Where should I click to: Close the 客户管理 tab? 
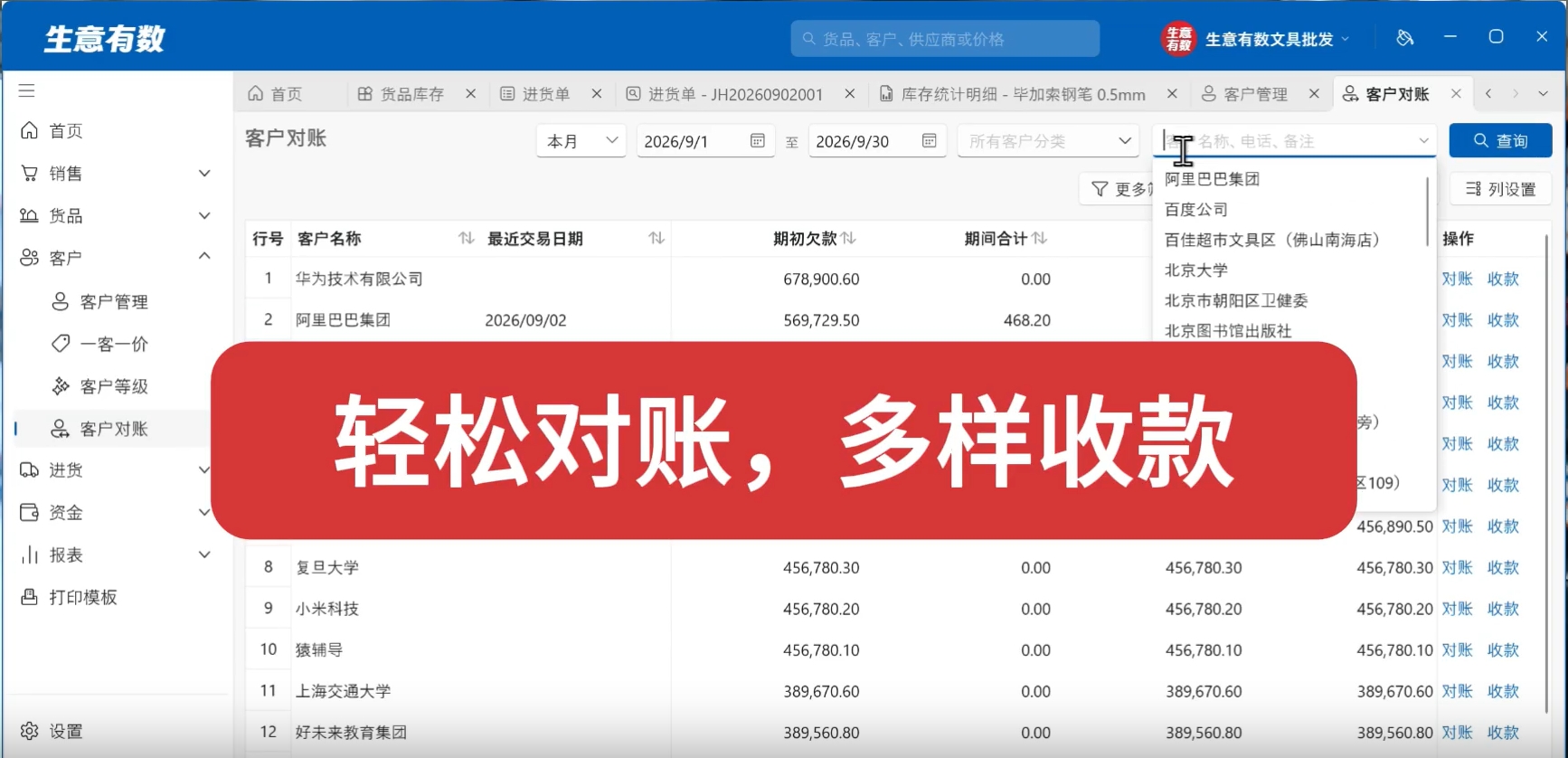point(1314,93)
